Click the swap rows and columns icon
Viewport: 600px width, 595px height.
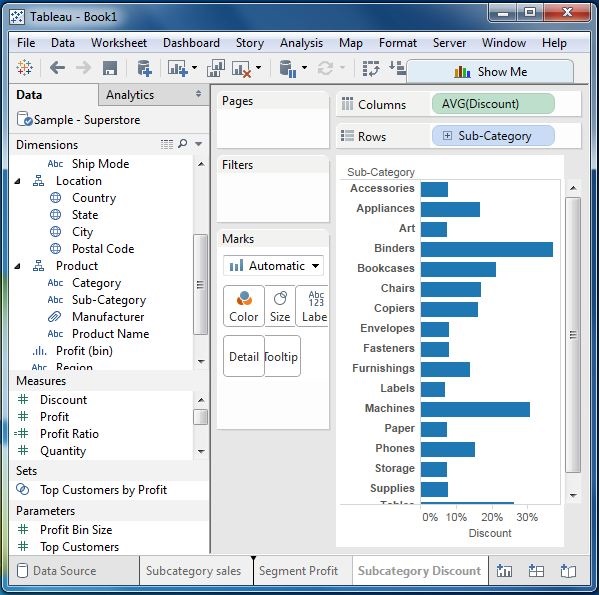371,69
